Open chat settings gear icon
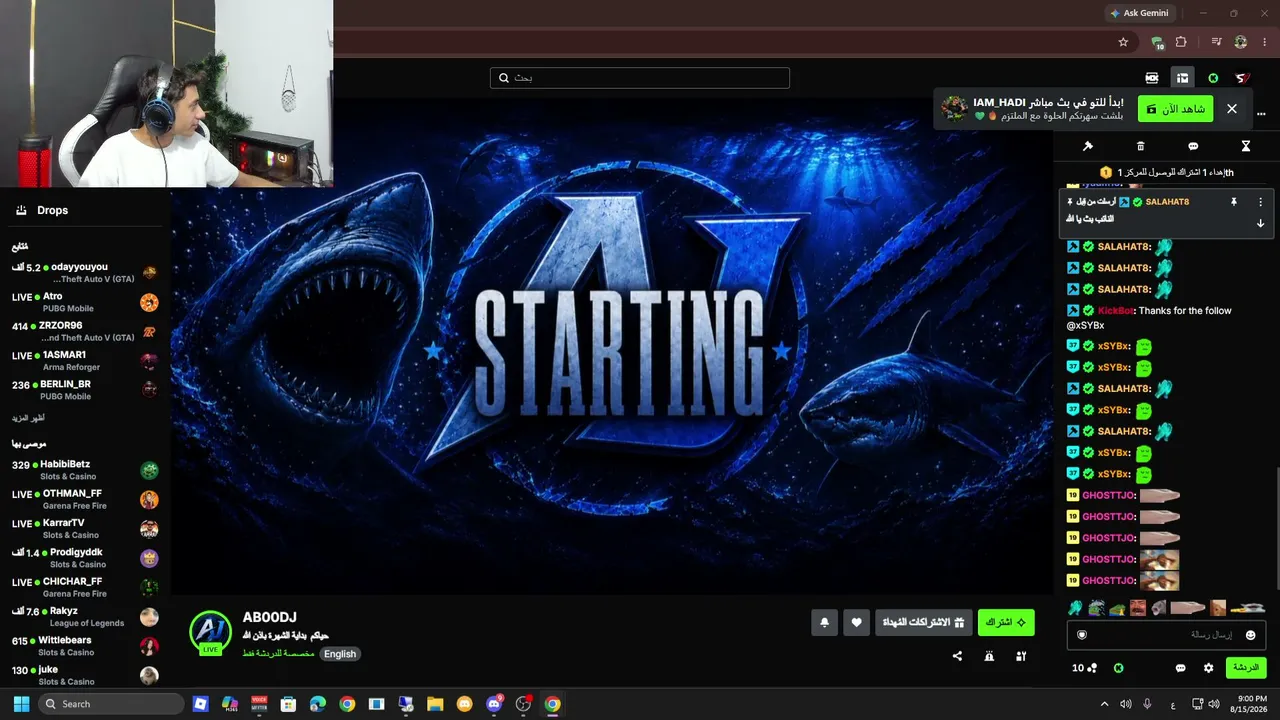1280x720 pixels. (x=1208, y=668)
